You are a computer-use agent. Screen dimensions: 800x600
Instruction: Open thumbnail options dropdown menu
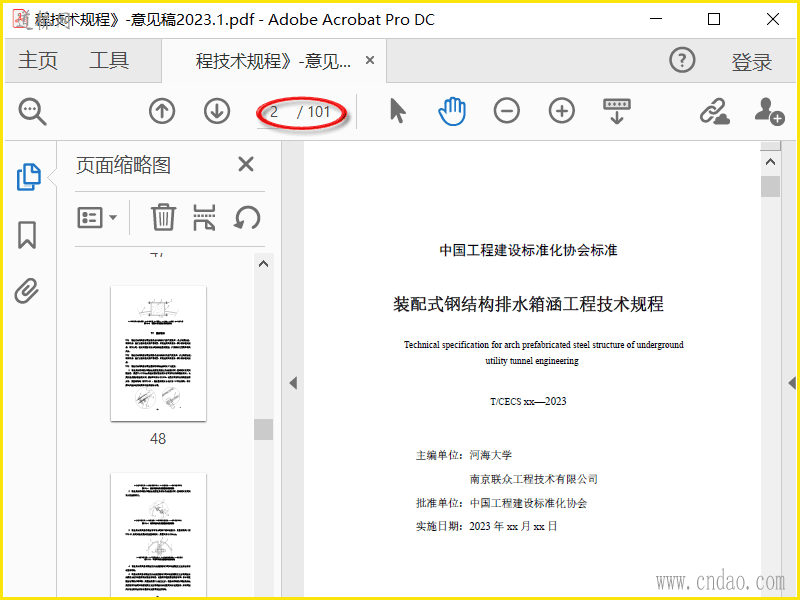tap(97, 218)
